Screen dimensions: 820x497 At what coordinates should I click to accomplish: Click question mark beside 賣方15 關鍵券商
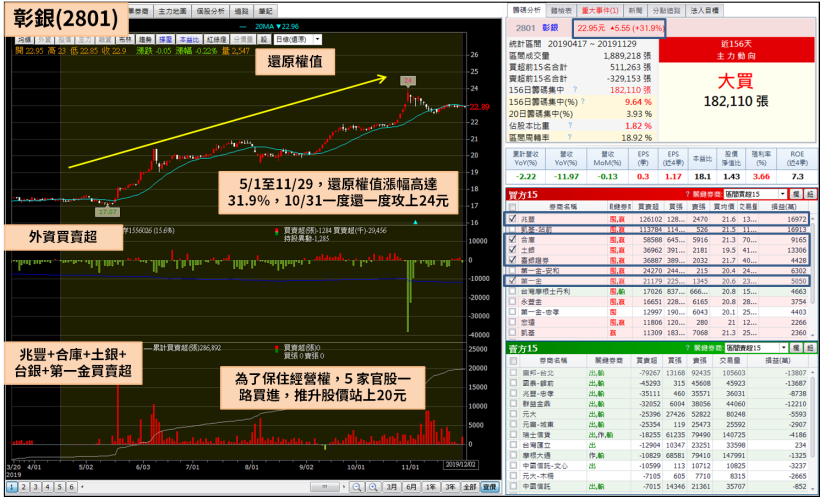coord(688,348)
